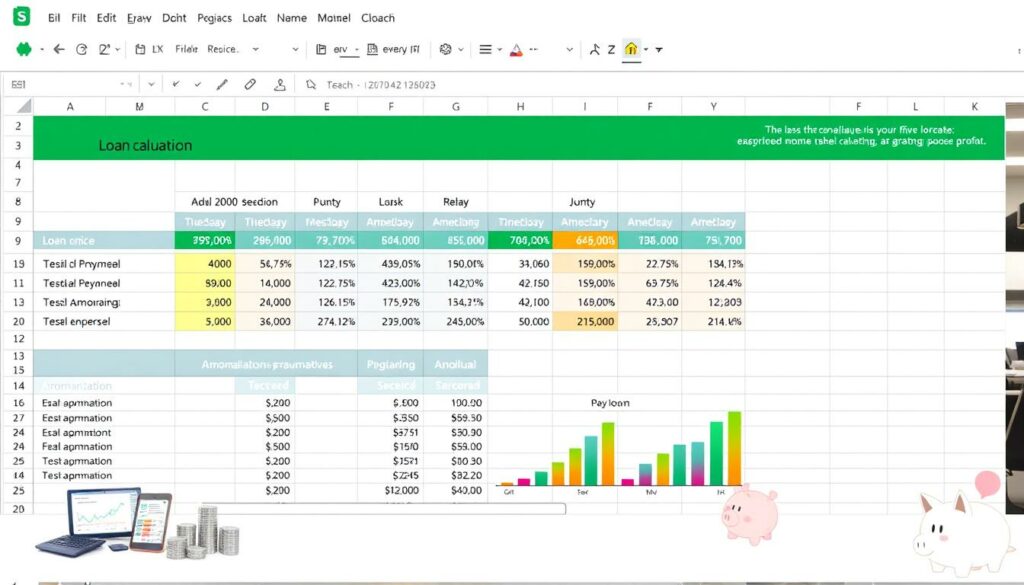
Task: Click the piggy bank beside the chart
Action: tap(750, 514)
